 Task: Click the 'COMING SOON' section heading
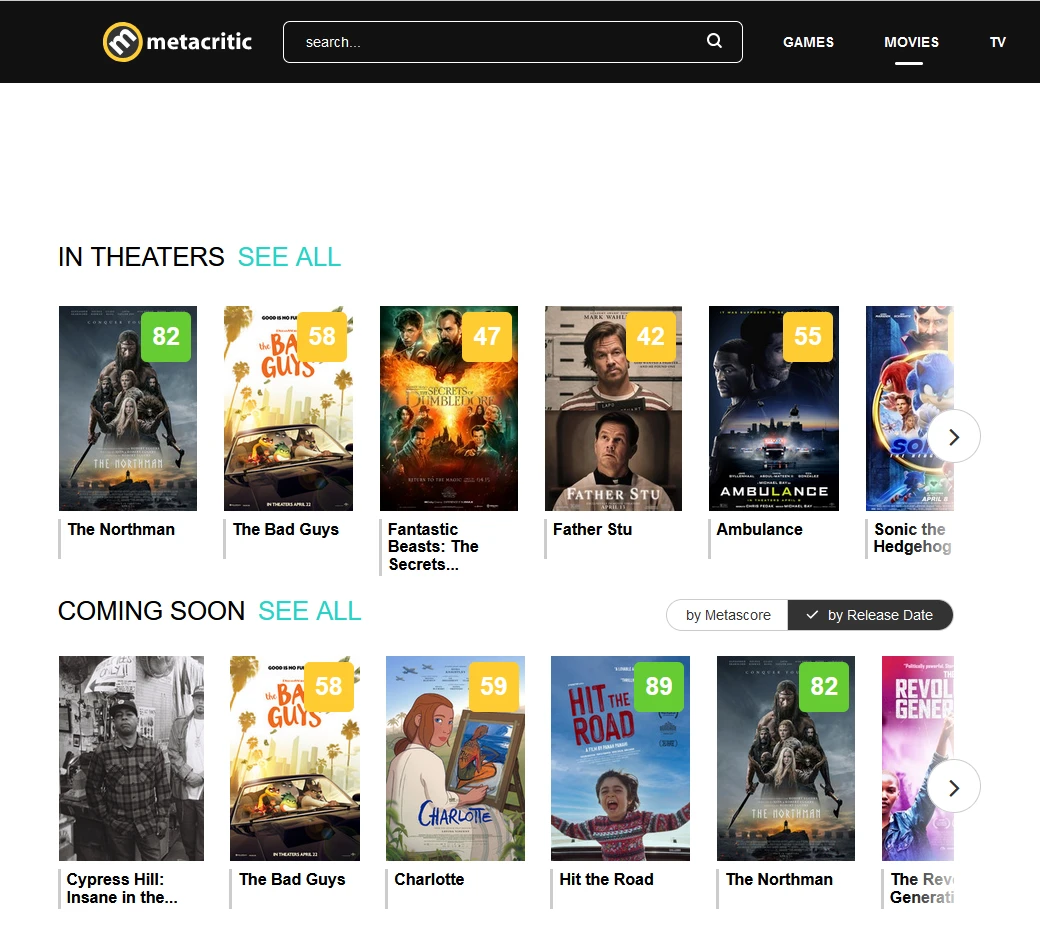click(x=151, y=611)
